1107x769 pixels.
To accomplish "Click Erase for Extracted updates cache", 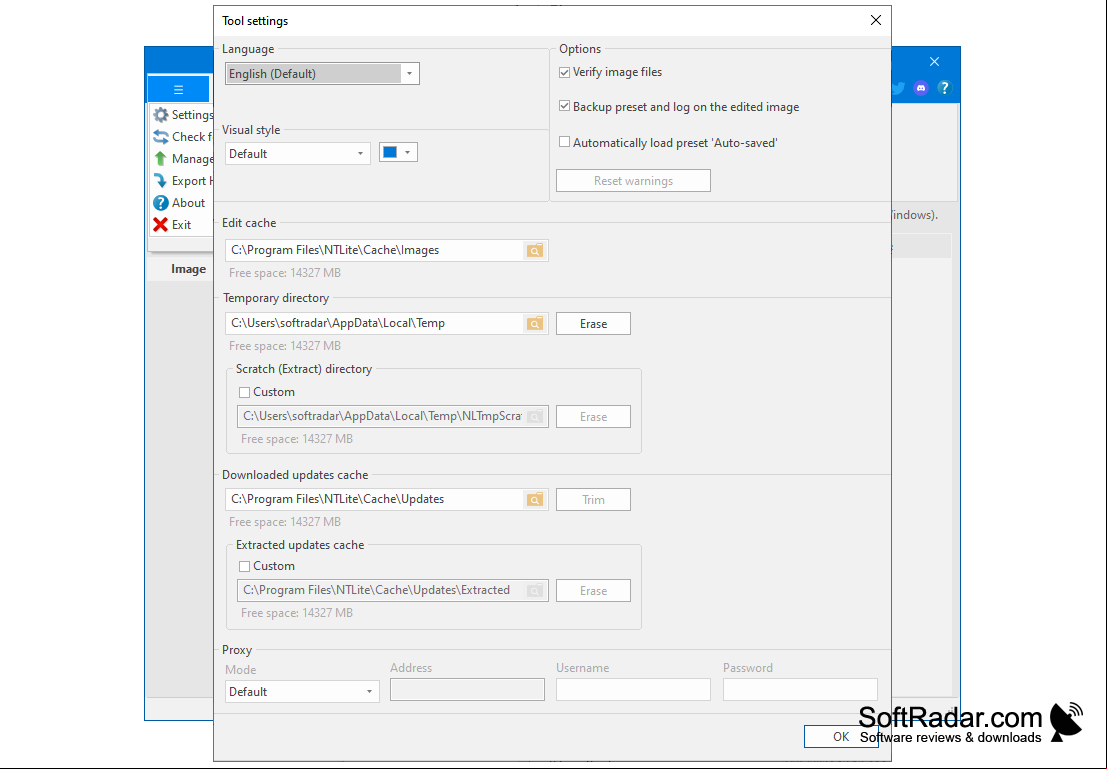I will (x=593, y=590).
